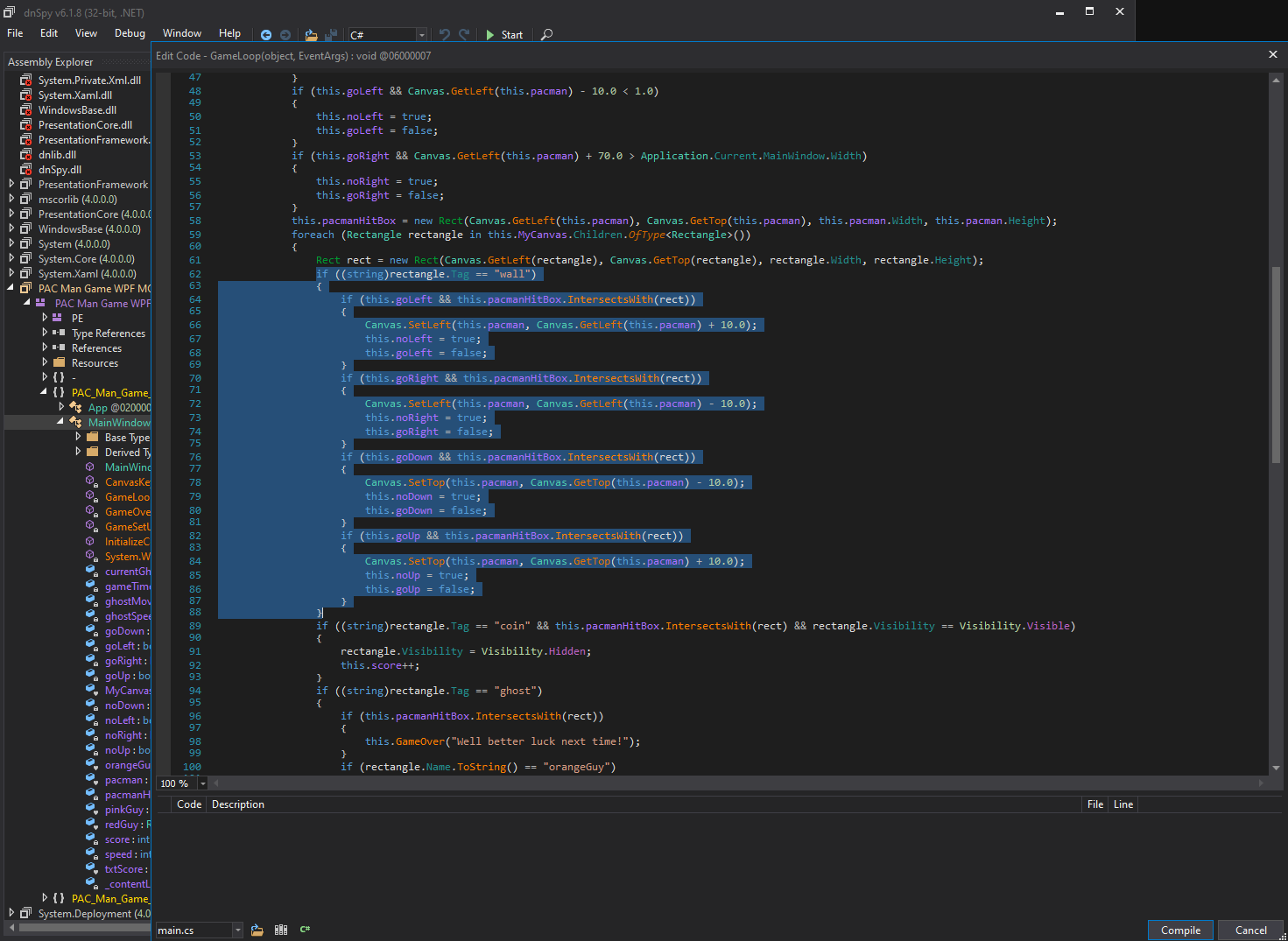Click the InitializeC method icon
The image size is (1288, 941).
(91, 541)
